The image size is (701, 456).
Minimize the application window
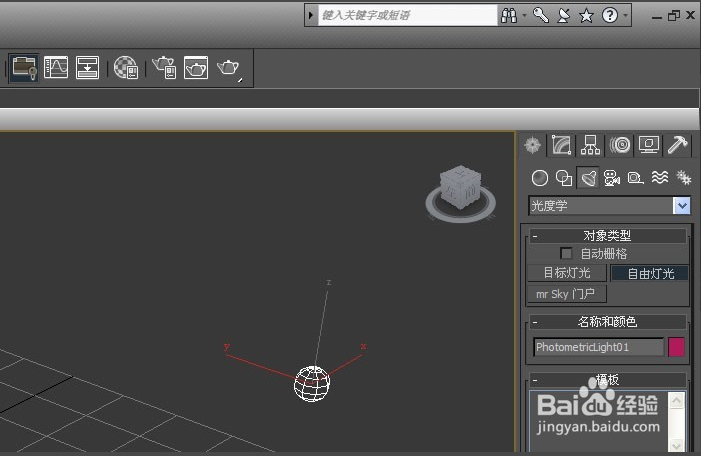[x=657, y=17]
